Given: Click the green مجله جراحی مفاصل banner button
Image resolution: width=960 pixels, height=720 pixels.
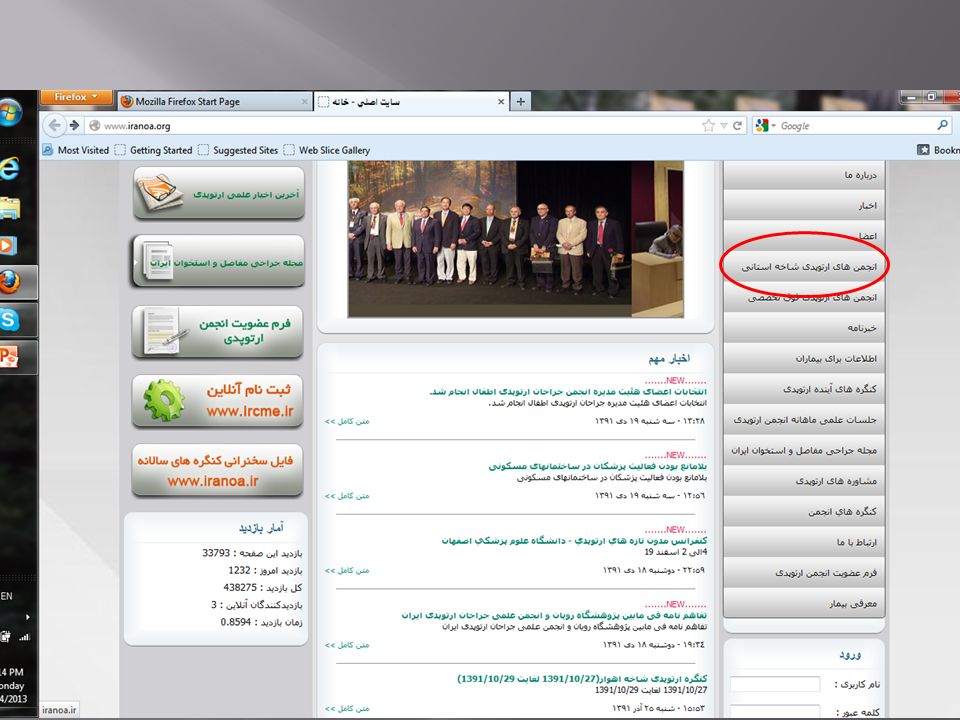Looking at the screenshot, I should [219, 261].
